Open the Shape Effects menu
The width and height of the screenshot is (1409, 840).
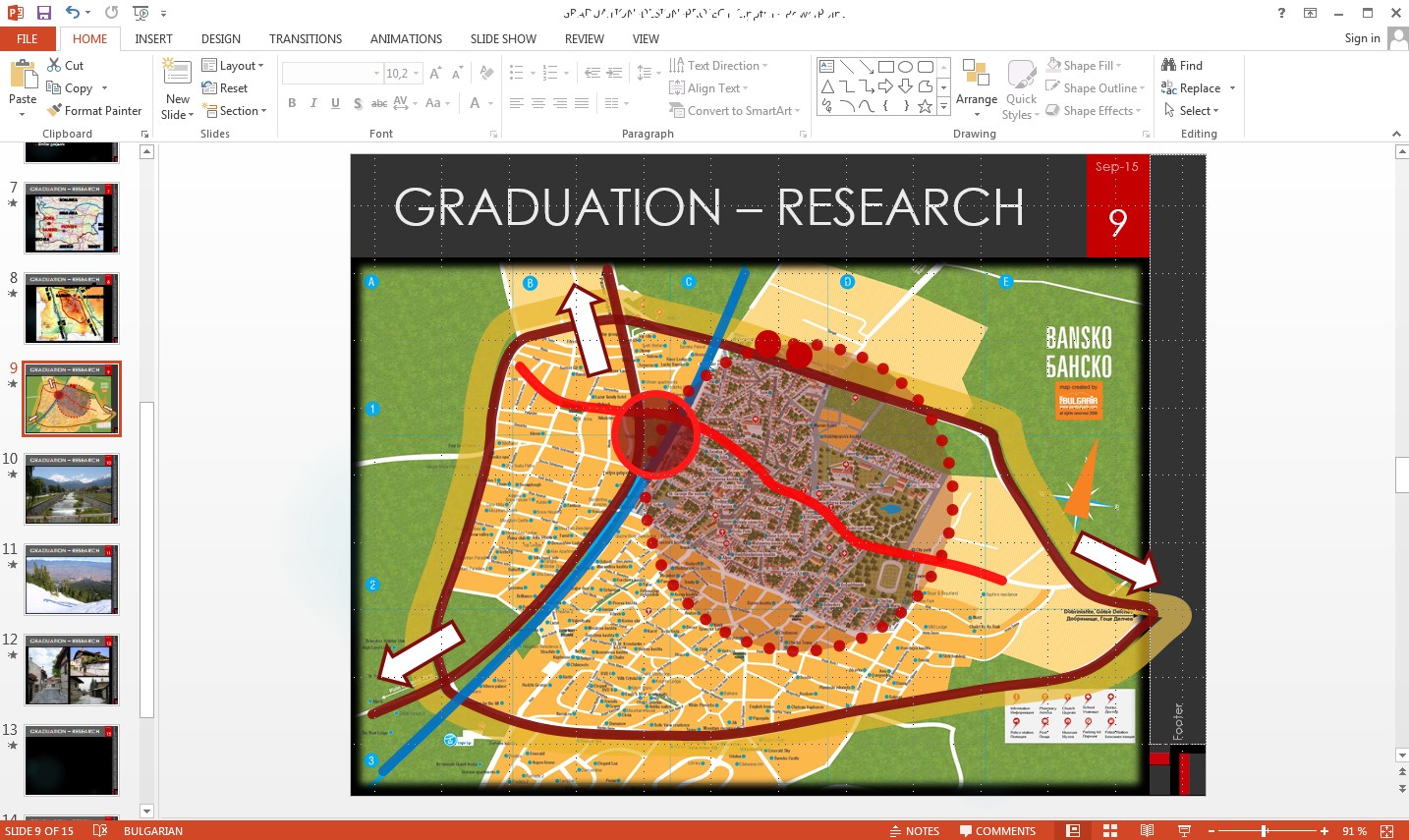[1093, 111]
